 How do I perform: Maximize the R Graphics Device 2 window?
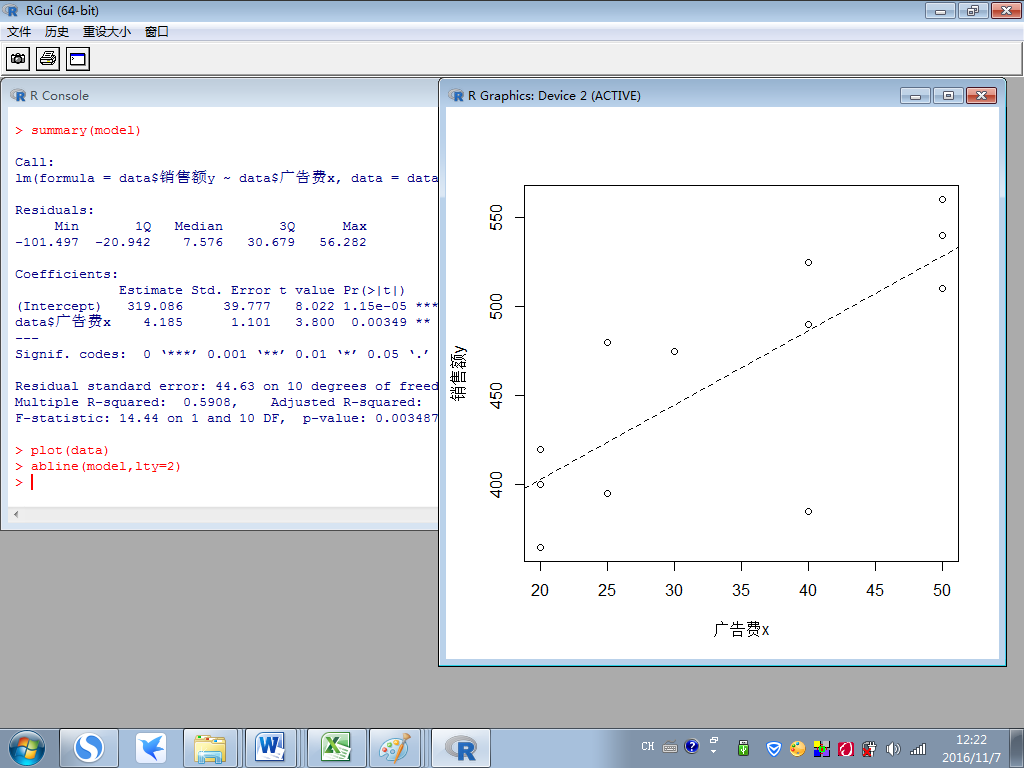pos(948,96)
